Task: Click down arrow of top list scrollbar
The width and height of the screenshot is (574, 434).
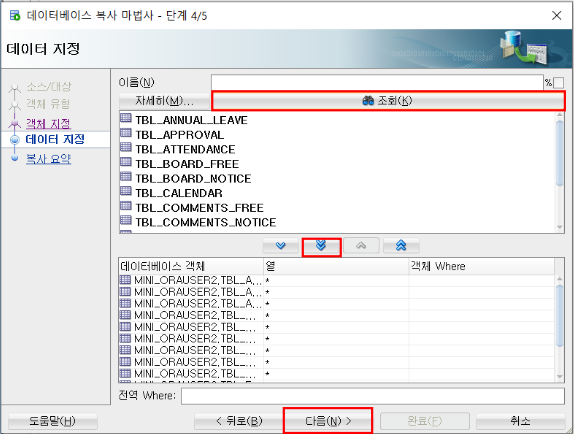Action: click(559, 228)
